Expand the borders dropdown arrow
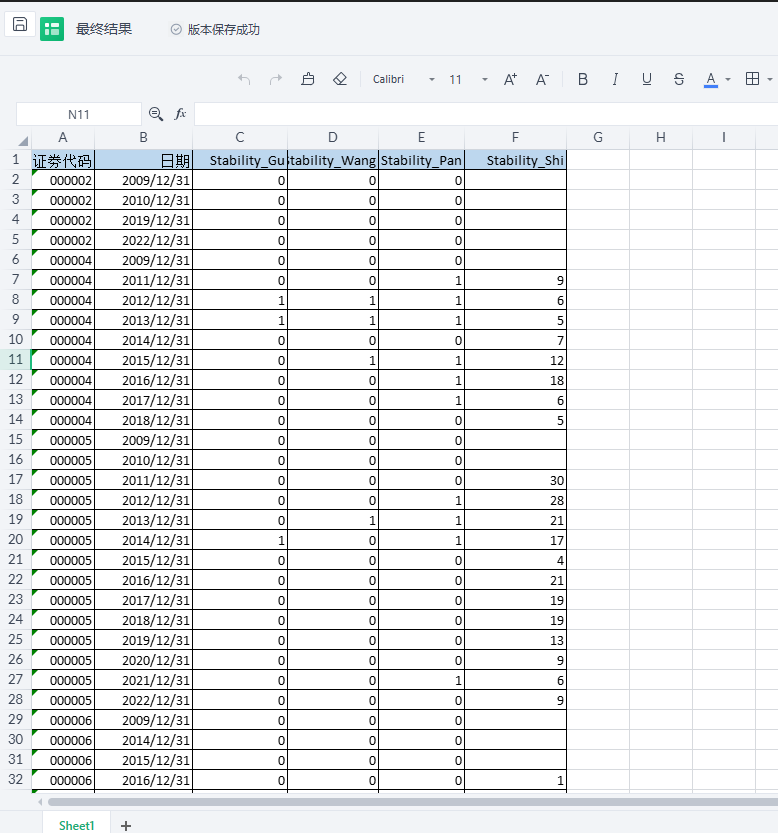 point(771,79)
